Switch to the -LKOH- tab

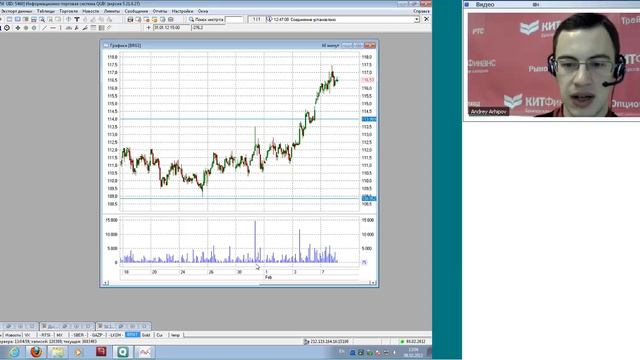click(116, 335)
